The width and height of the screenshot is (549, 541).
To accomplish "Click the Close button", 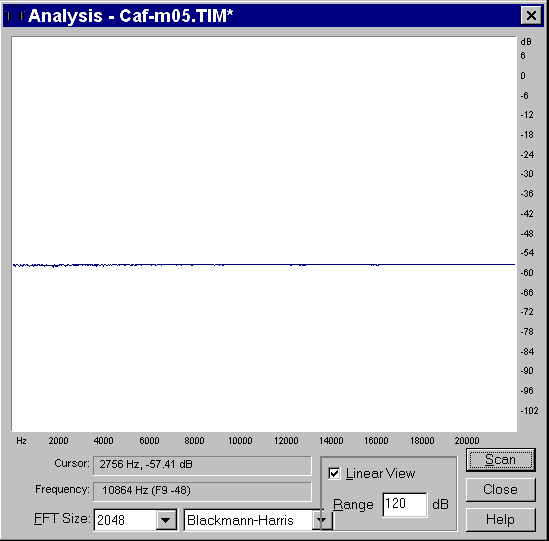I will click(500, 489).
